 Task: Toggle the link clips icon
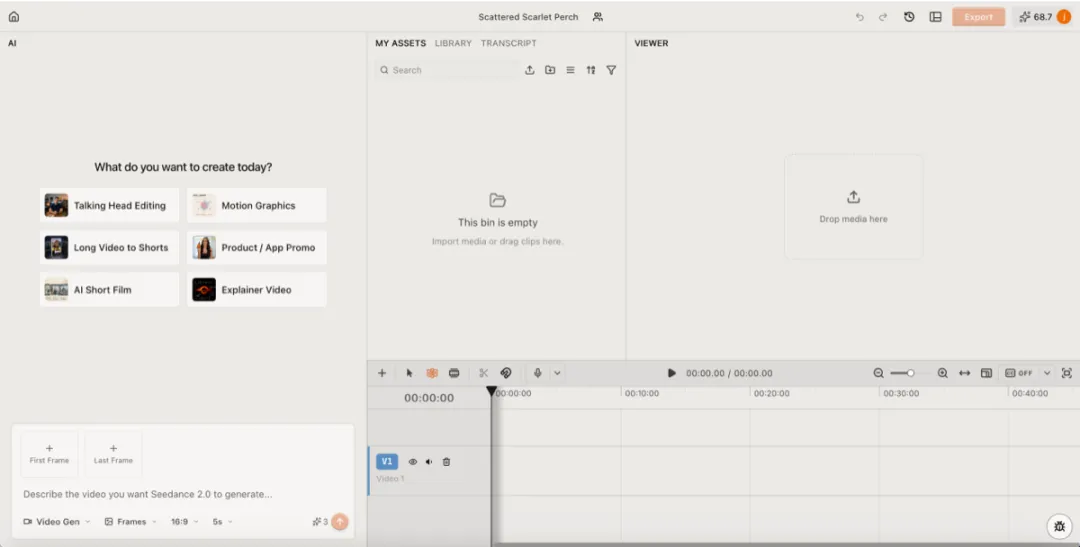[506, 373]
